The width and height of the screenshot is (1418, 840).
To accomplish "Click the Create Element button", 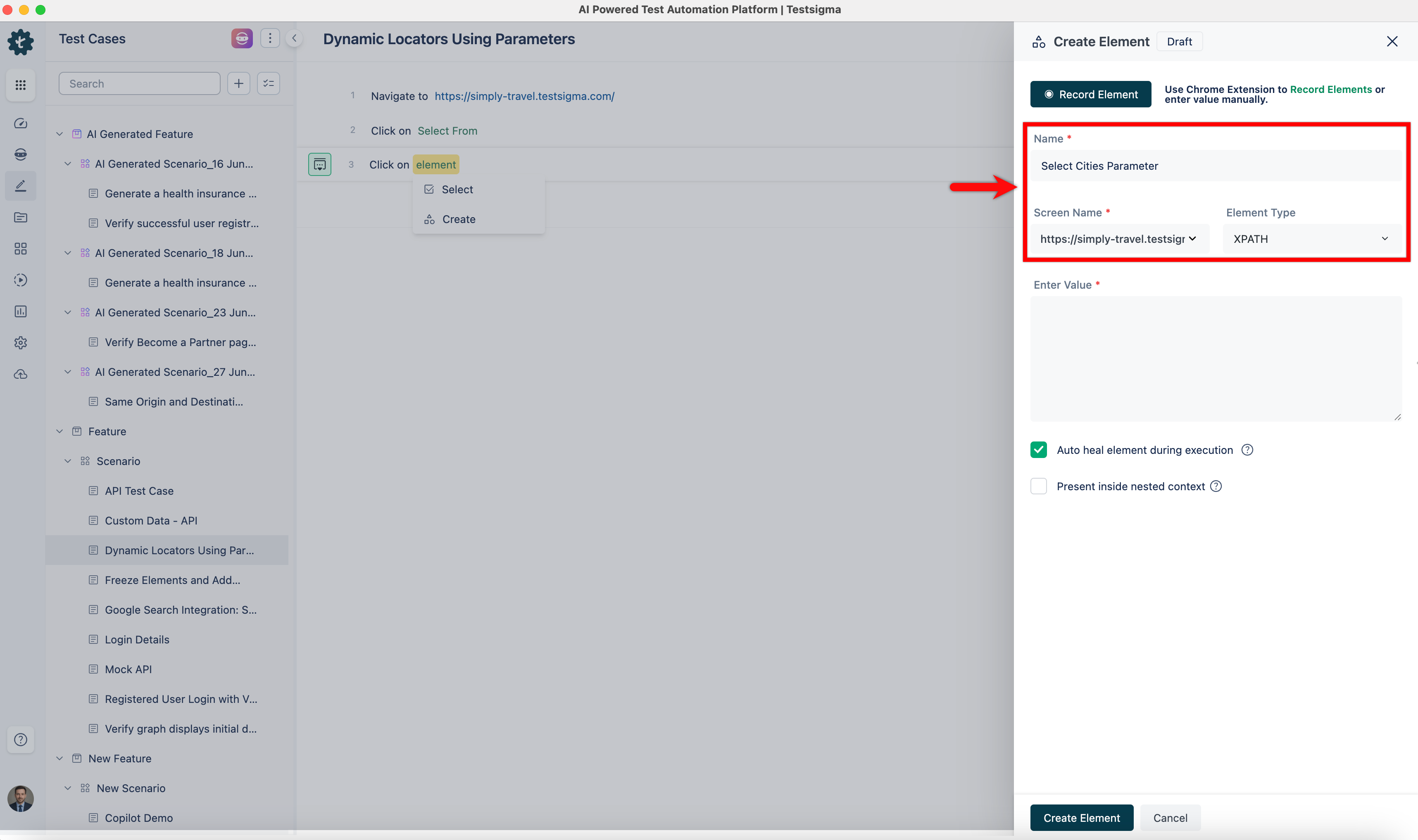I will [1081, 817].
